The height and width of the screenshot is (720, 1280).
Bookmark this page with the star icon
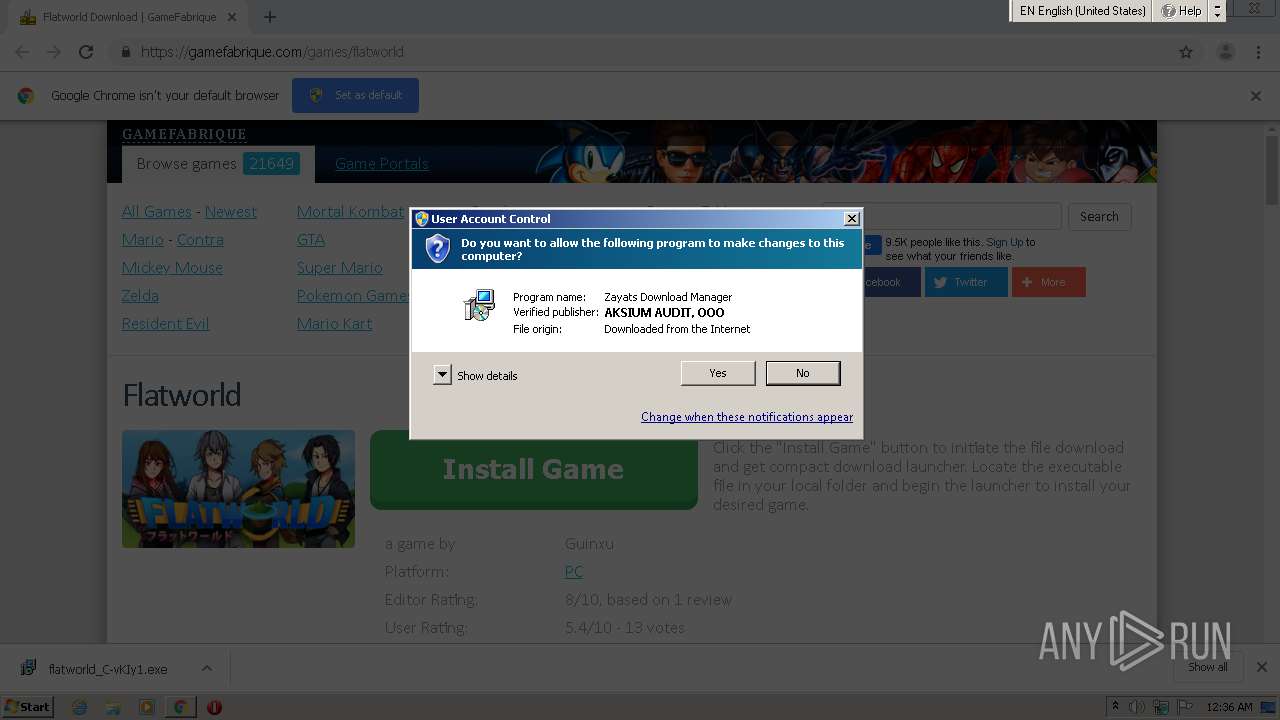[x=1186, y=52]
